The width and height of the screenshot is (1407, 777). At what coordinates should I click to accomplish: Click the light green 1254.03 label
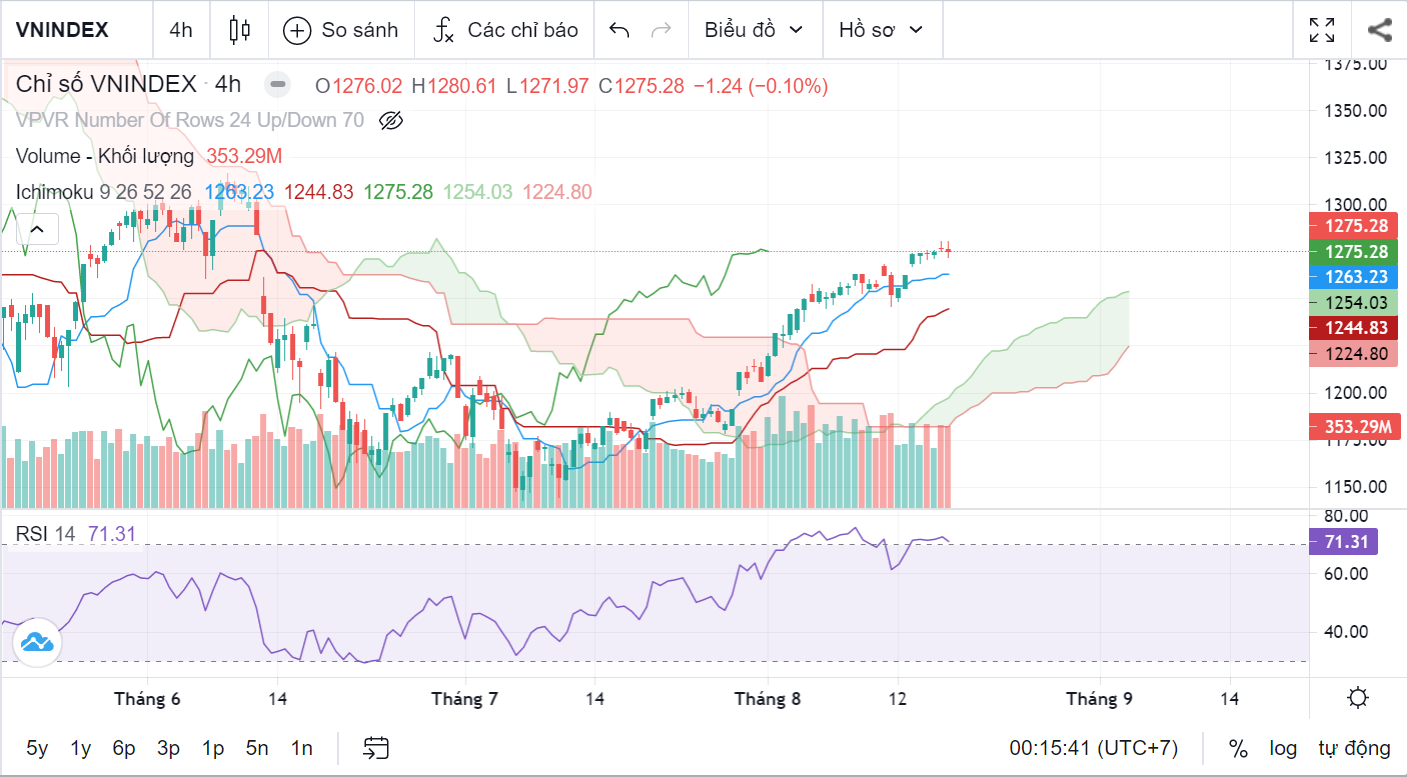(x=1356, y=303)
